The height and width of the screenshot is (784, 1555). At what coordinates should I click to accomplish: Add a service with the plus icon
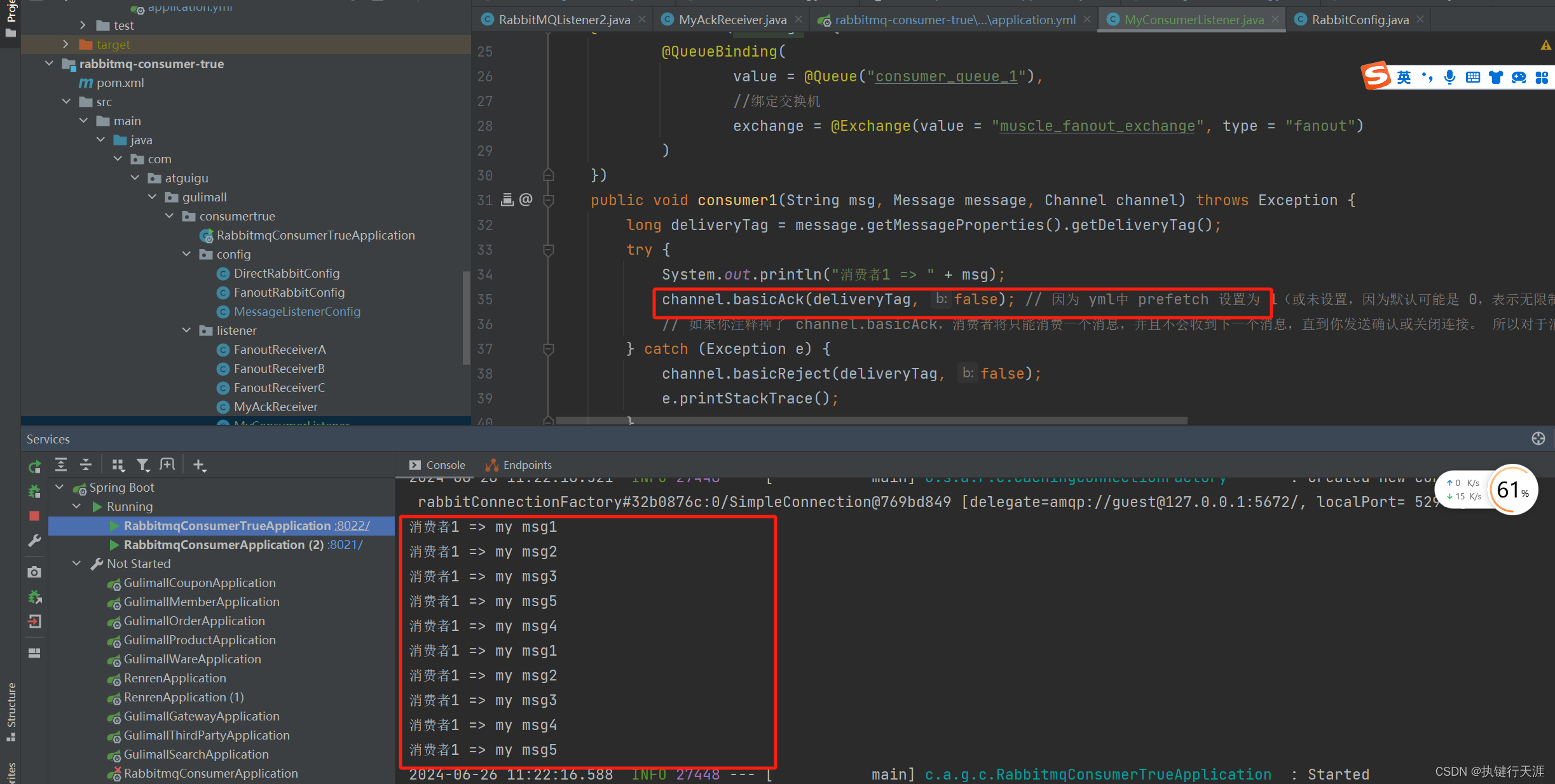pyautogui.click(x=199, y=465)
